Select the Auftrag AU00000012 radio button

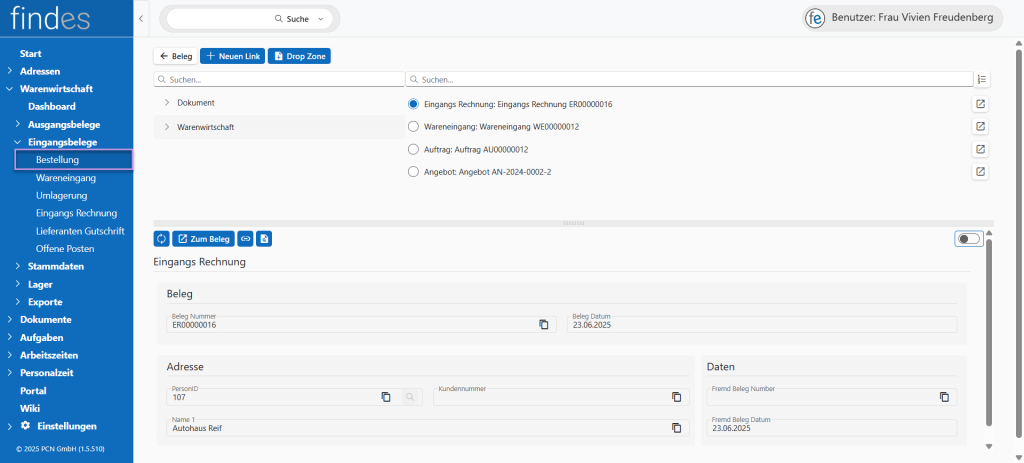(x=414, y=149)
